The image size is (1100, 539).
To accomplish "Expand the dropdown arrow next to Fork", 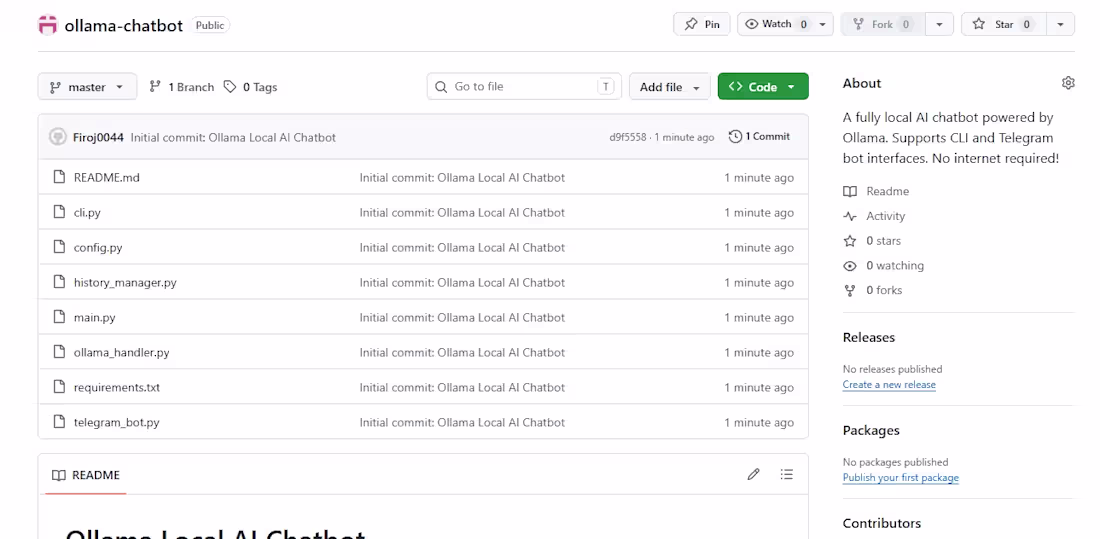I will (x=939, y=24).
